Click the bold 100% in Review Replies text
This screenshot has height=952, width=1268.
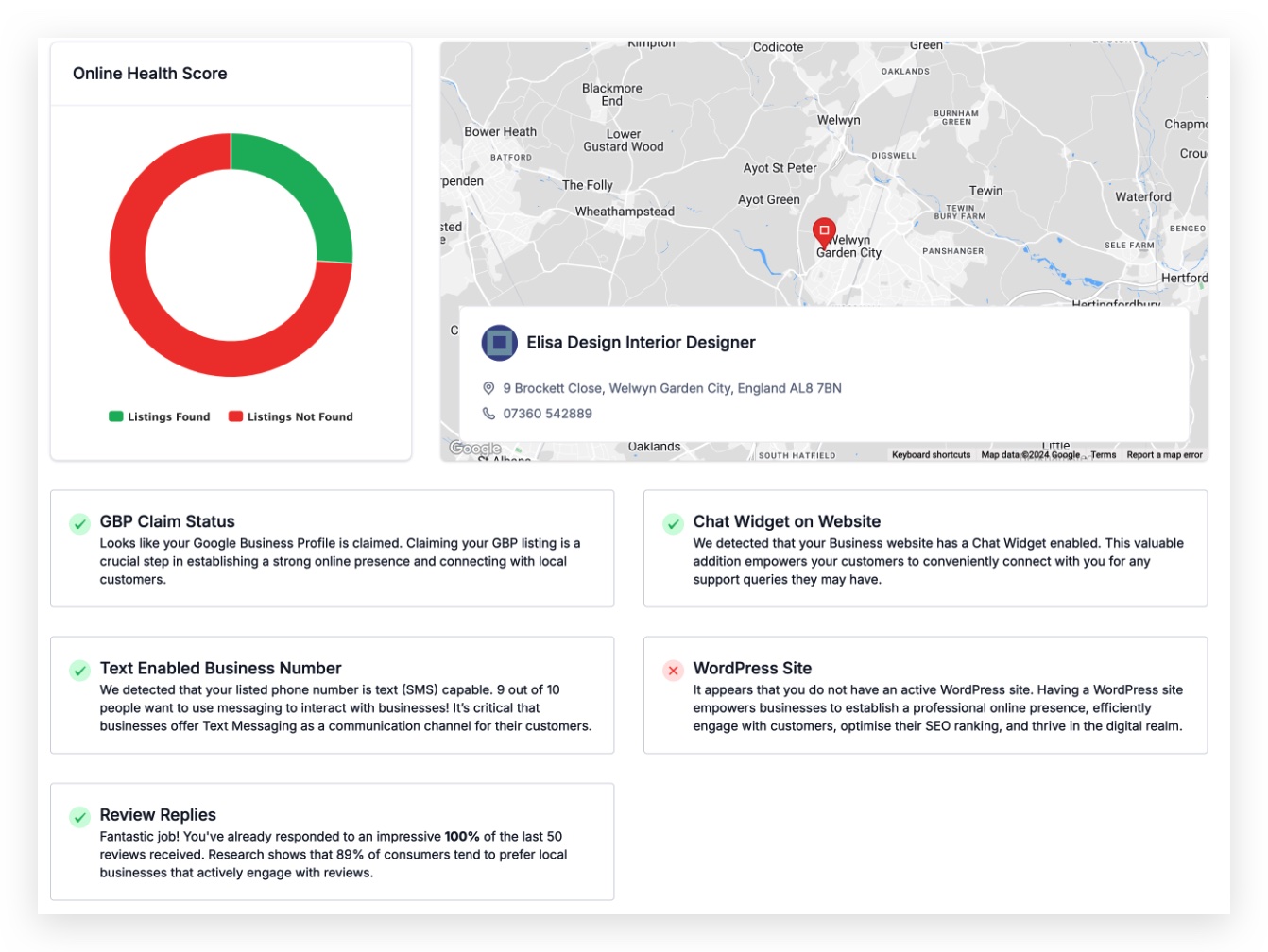pyautogui.click(x=462, y=837)
